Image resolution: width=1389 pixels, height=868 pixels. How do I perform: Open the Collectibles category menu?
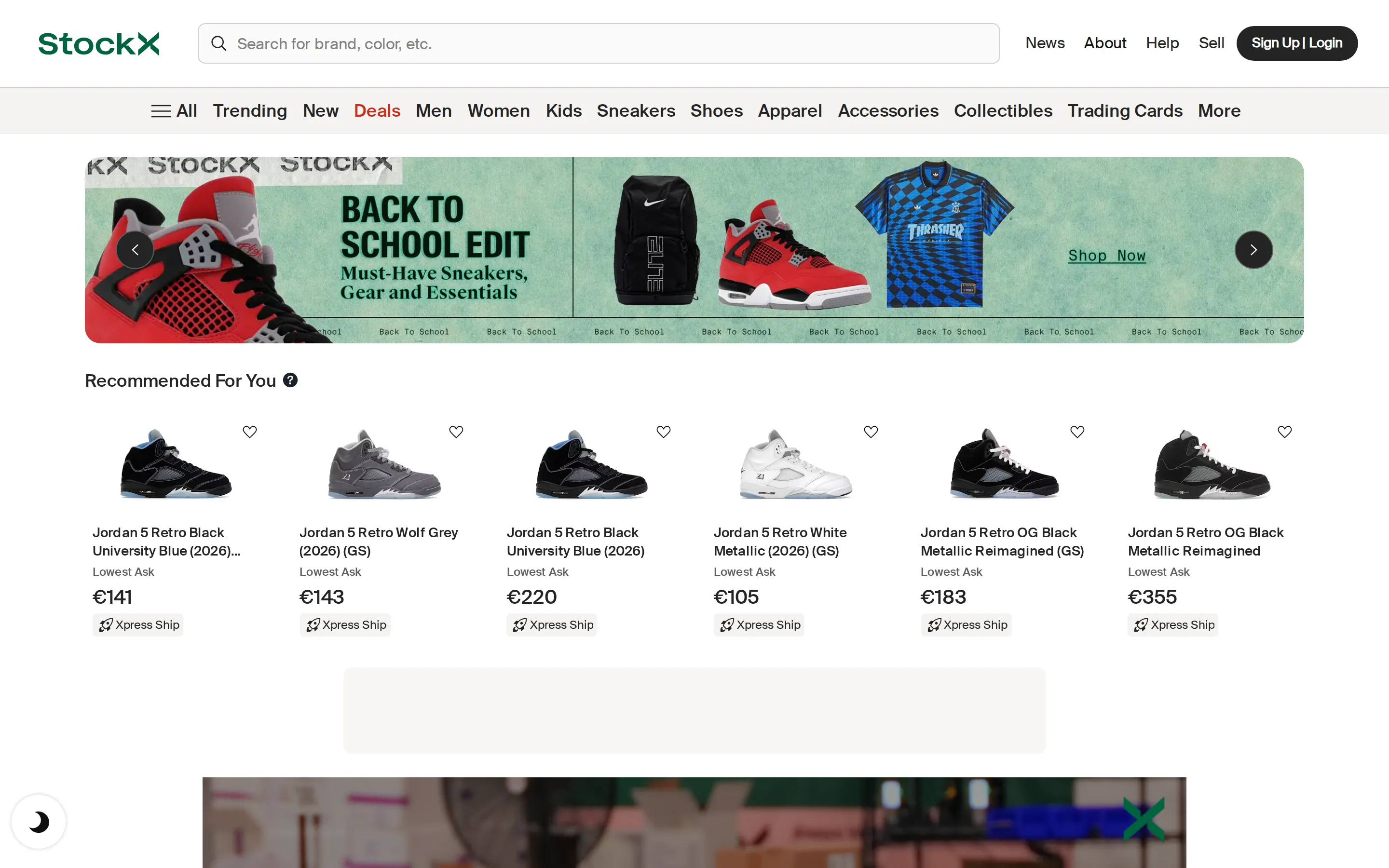[x=1003, y=111]
